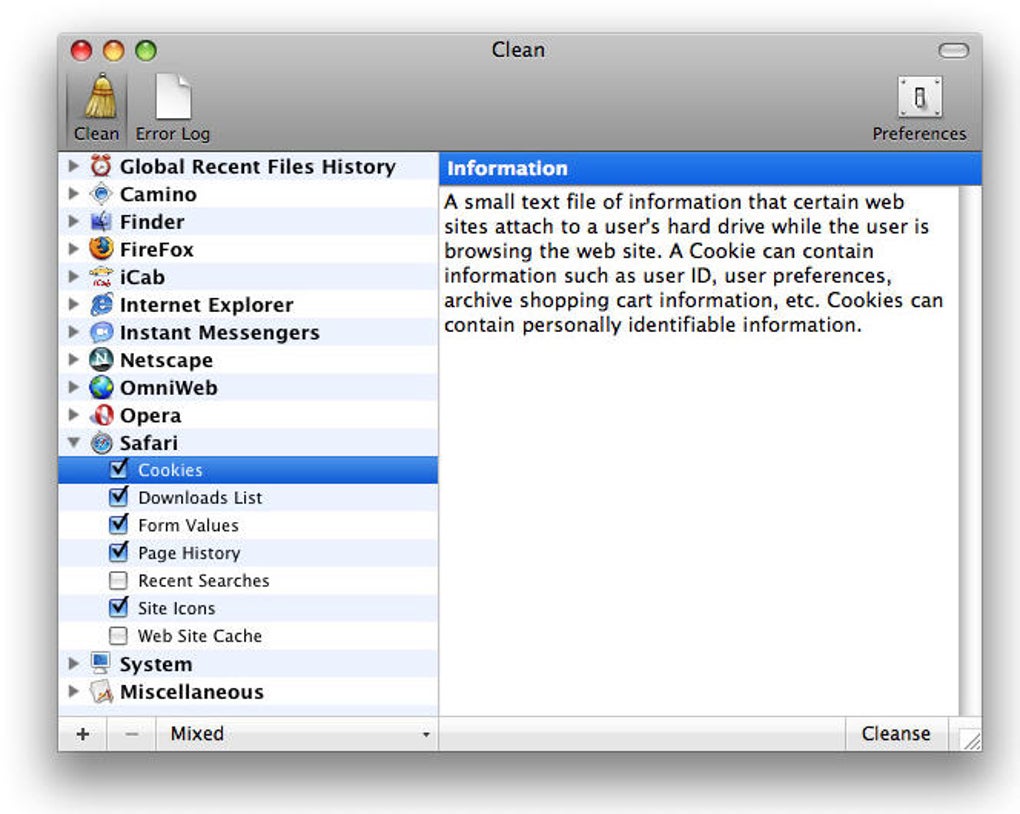Uncheck the Site Icons checkbox
The height and width of the screenshot is (814, 1020).
point(118,607)
